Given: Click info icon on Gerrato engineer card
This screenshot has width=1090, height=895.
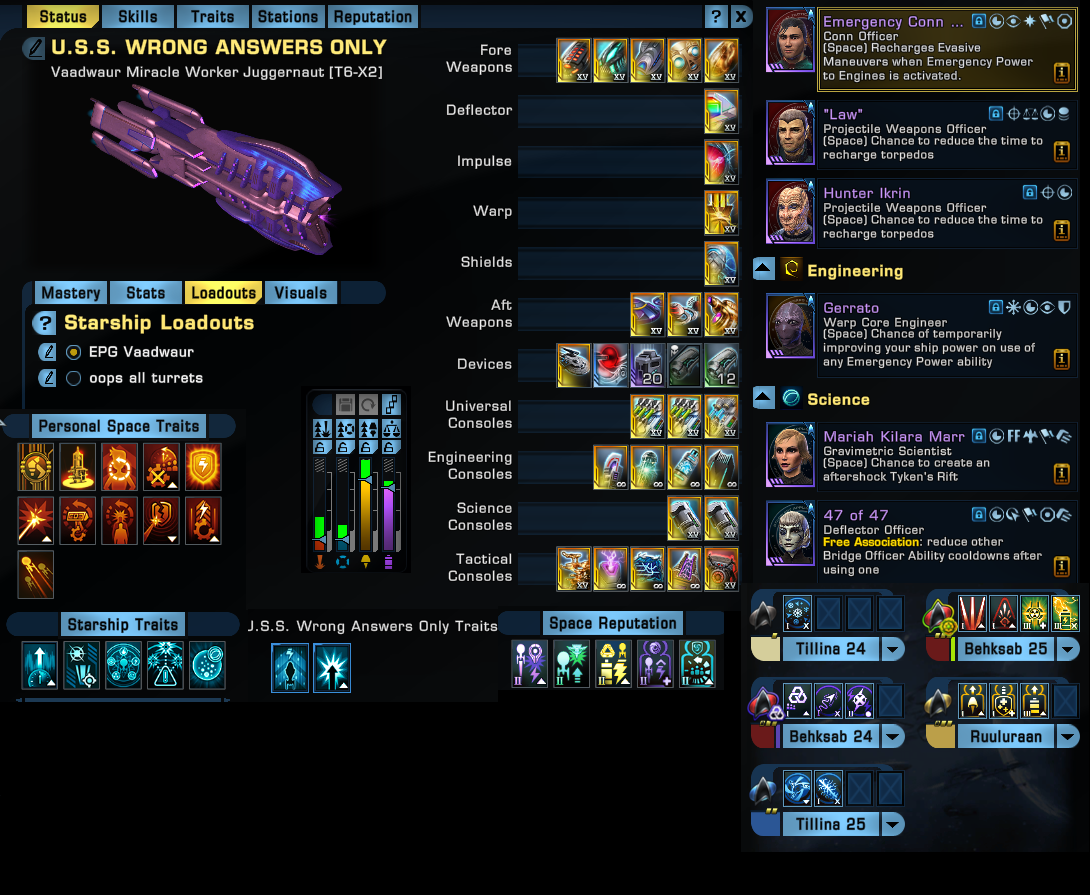Looking at the screenshot, I should [1061, 358].
